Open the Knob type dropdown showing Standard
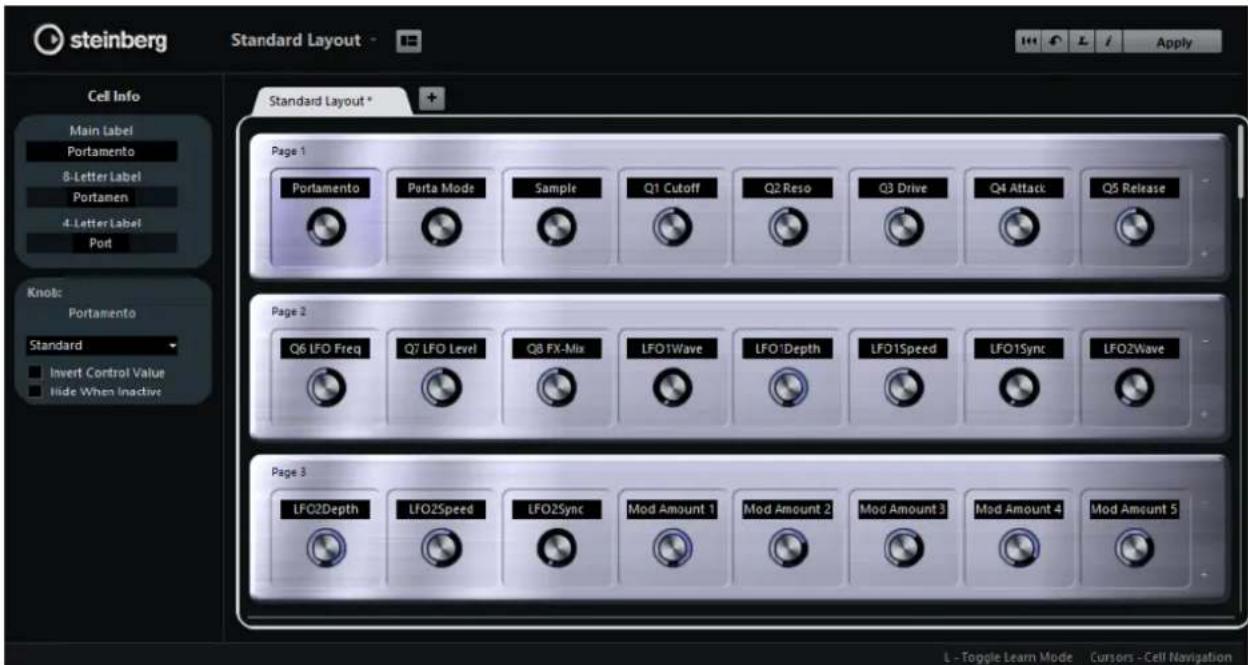 (102, 346)
